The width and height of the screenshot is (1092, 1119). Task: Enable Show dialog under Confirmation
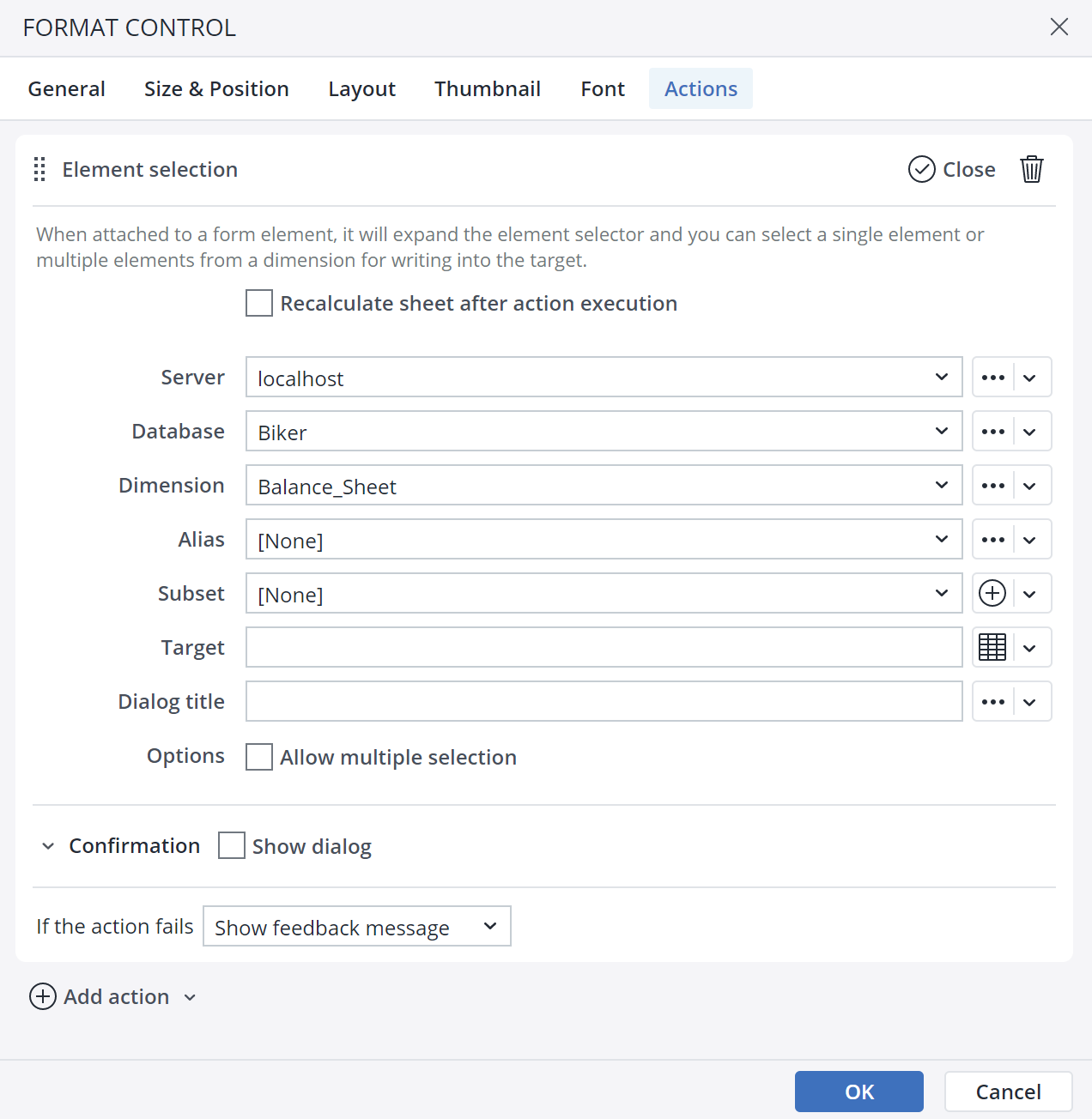pos(231,845)
